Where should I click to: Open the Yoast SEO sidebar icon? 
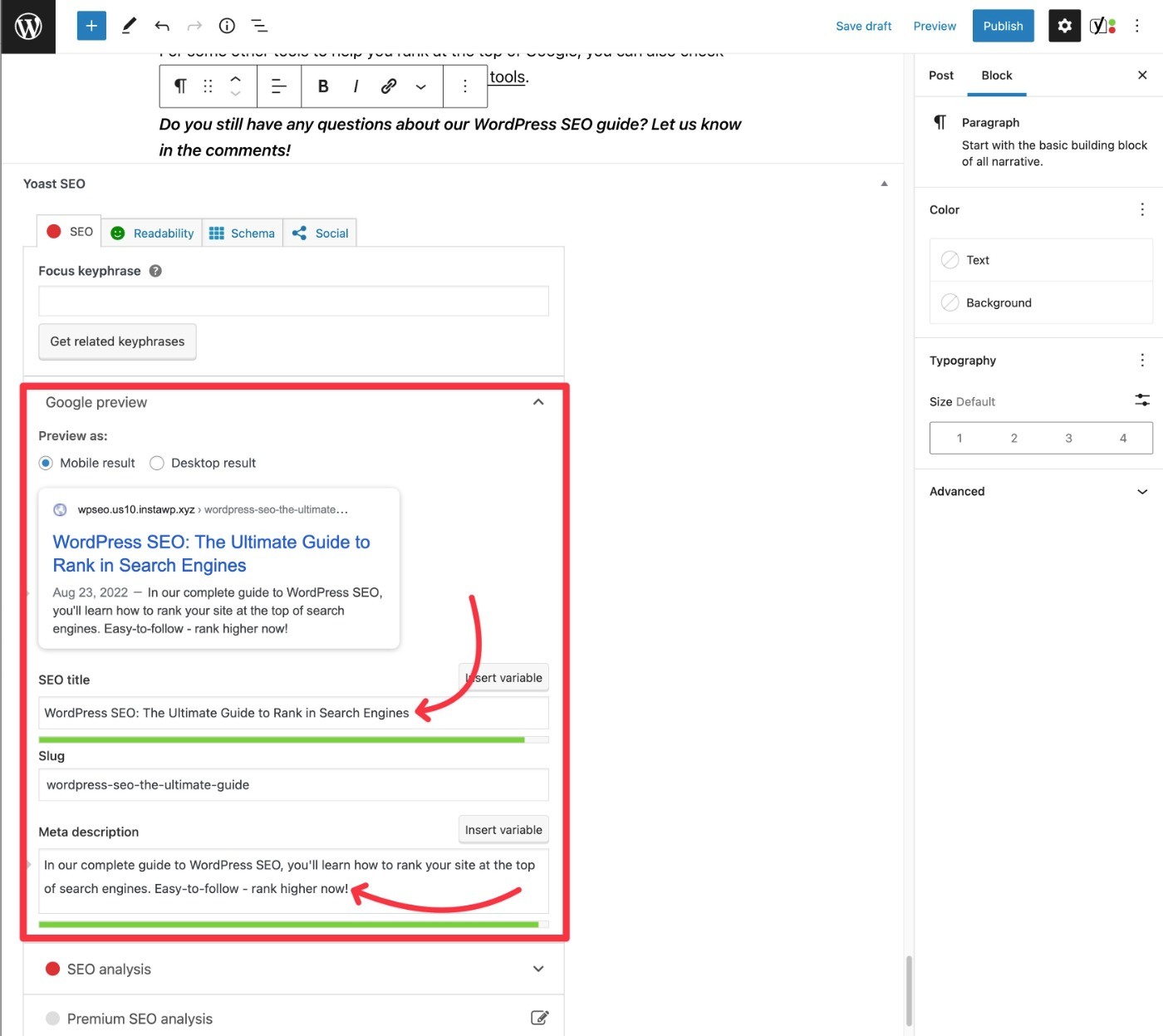pos(1102,26)
